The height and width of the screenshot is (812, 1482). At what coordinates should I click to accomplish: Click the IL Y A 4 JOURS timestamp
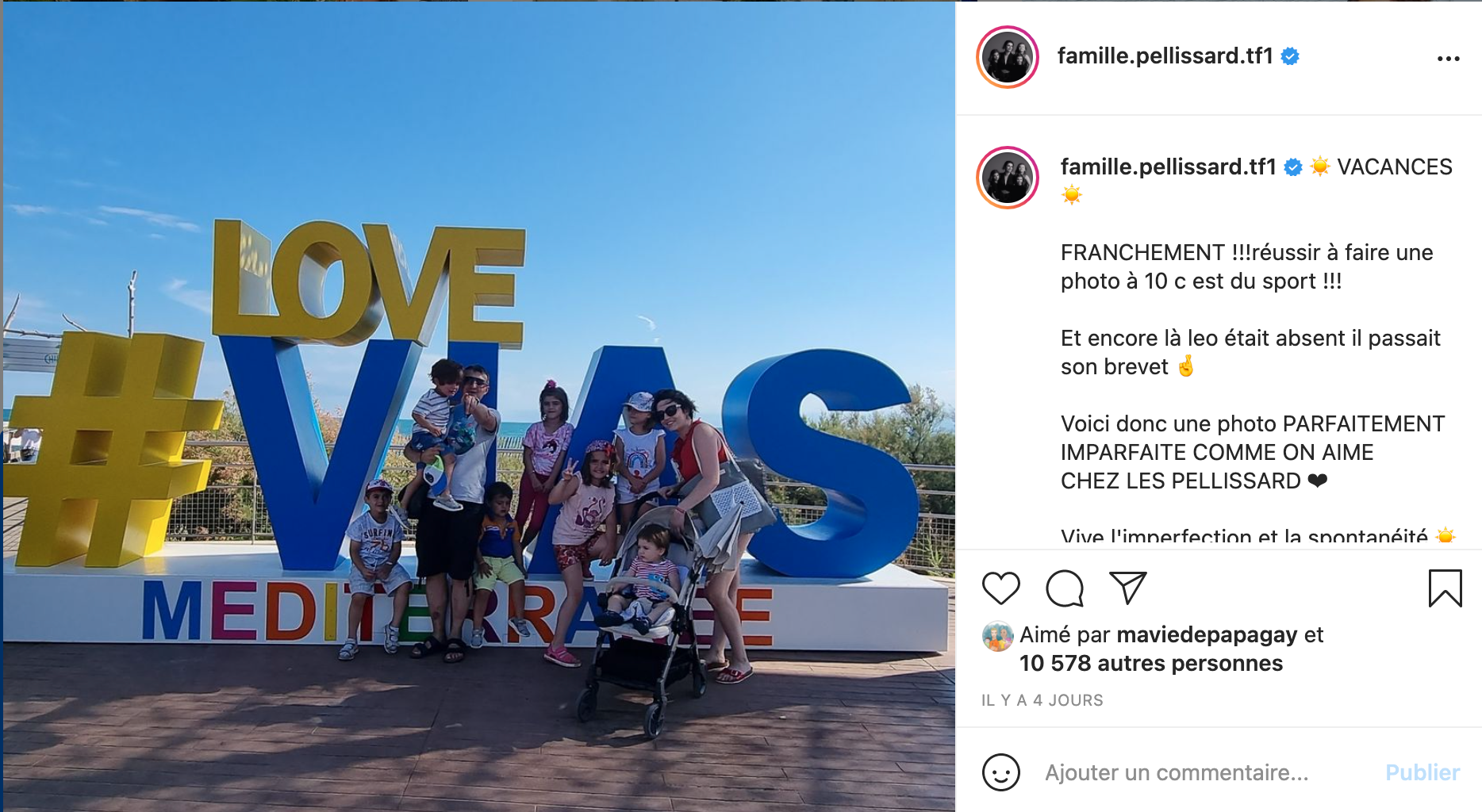tap(1042, 700)
